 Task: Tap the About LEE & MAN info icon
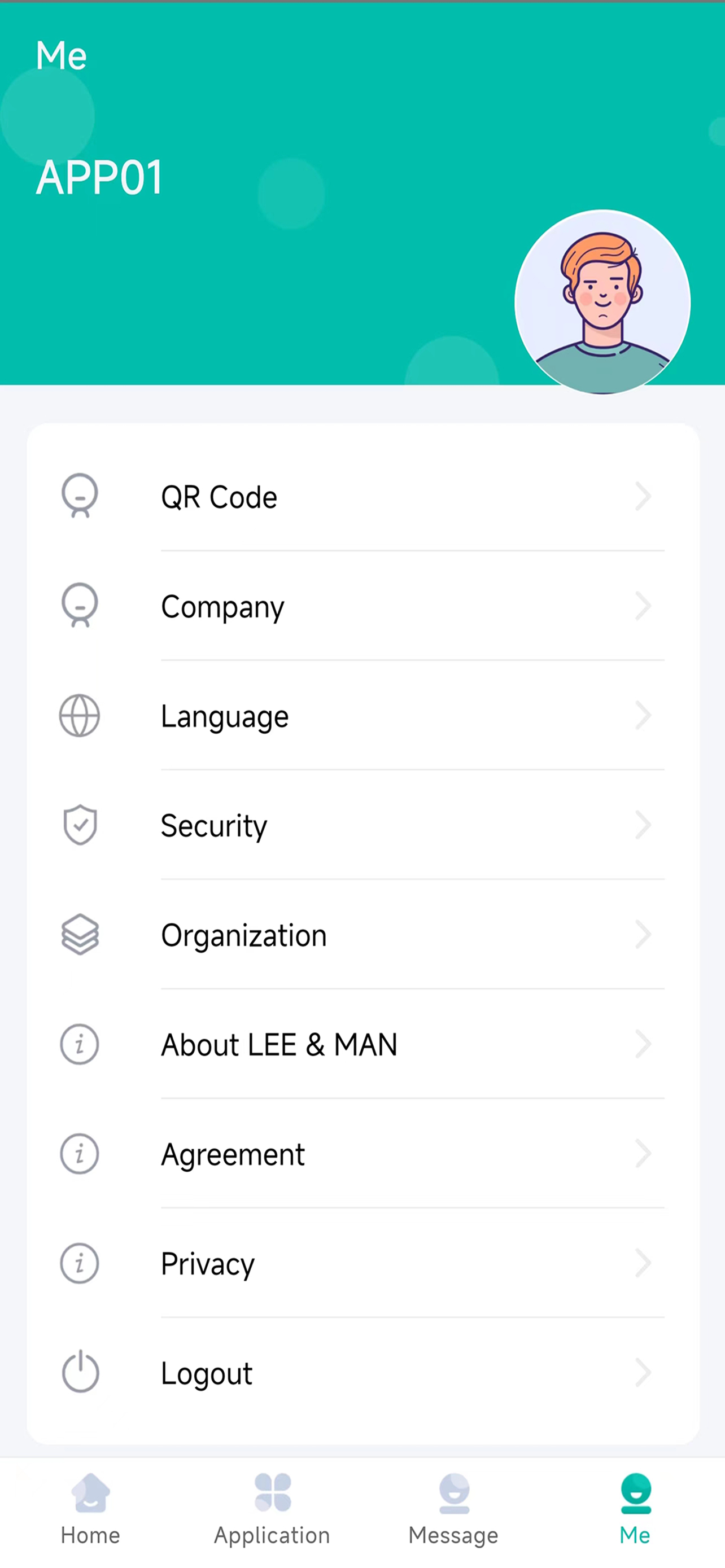pos(80,1044)
